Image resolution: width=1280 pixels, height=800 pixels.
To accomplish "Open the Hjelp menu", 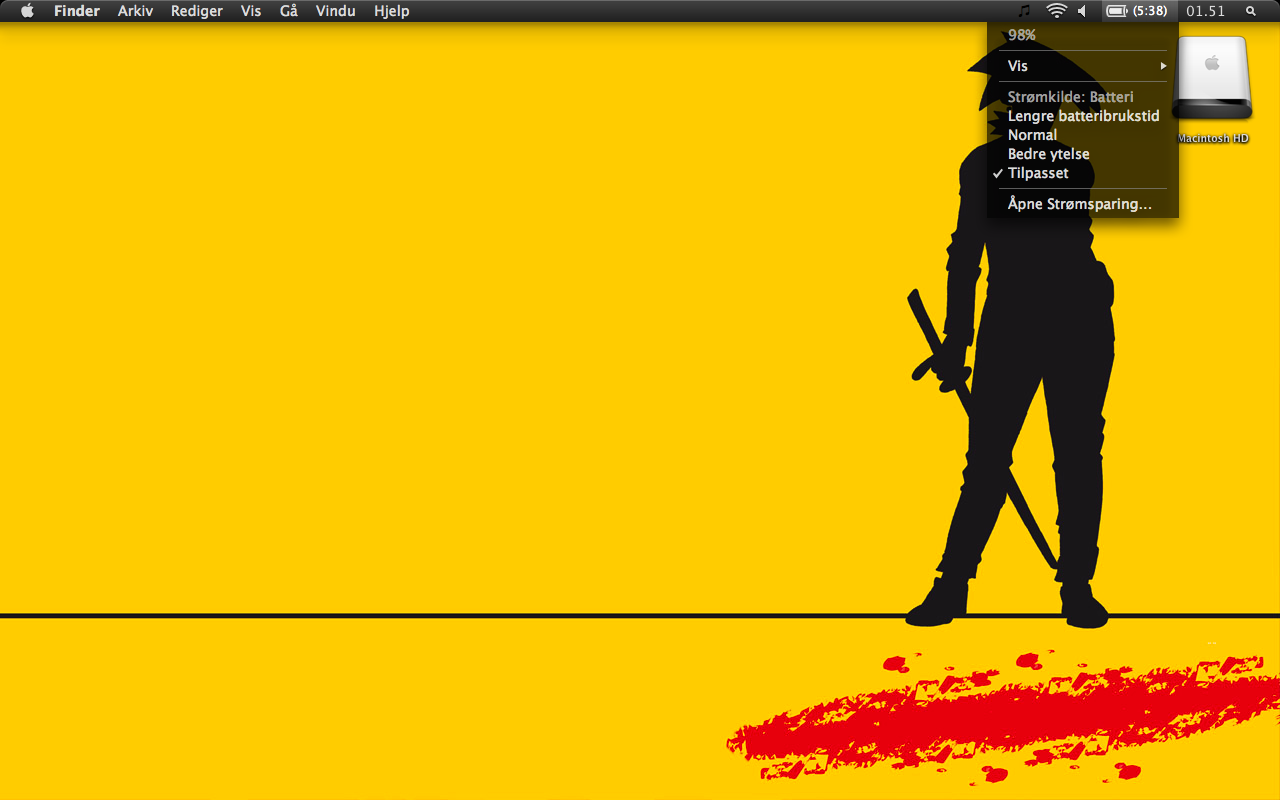I will click(x=392, y=11).
